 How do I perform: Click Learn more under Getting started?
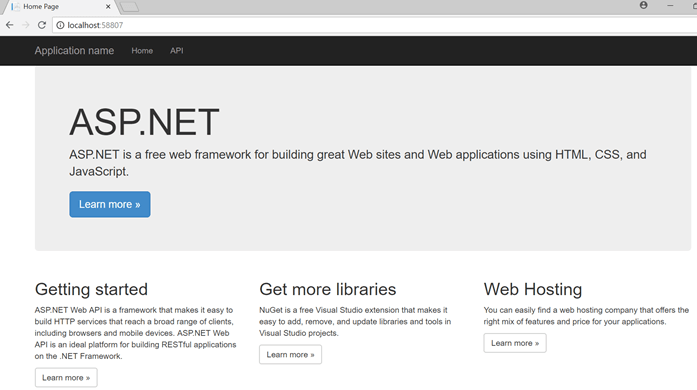point(66,378)
